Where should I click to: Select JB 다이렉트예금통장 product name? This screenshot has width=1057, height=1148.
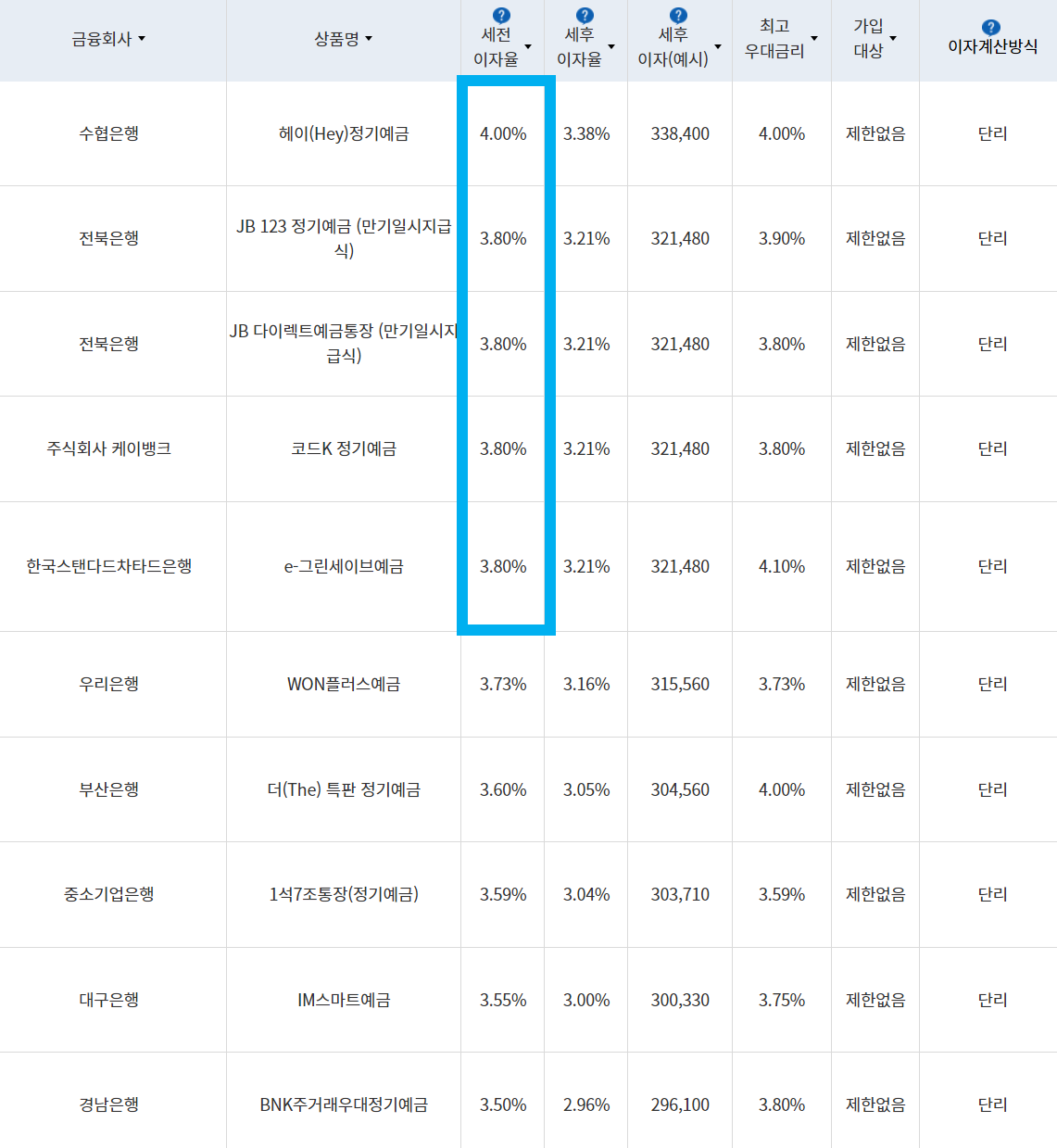point(344,343)
